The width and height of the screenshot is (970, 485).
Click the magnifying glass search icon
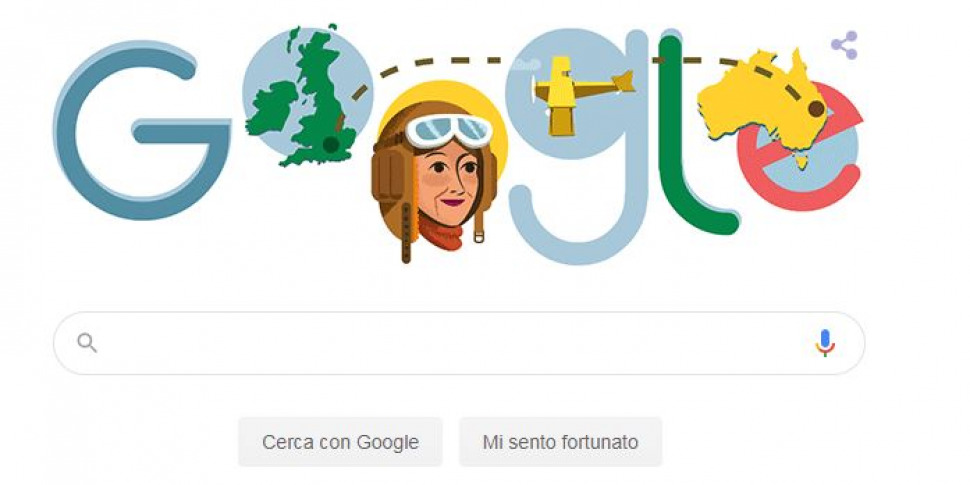coord(87,343)
